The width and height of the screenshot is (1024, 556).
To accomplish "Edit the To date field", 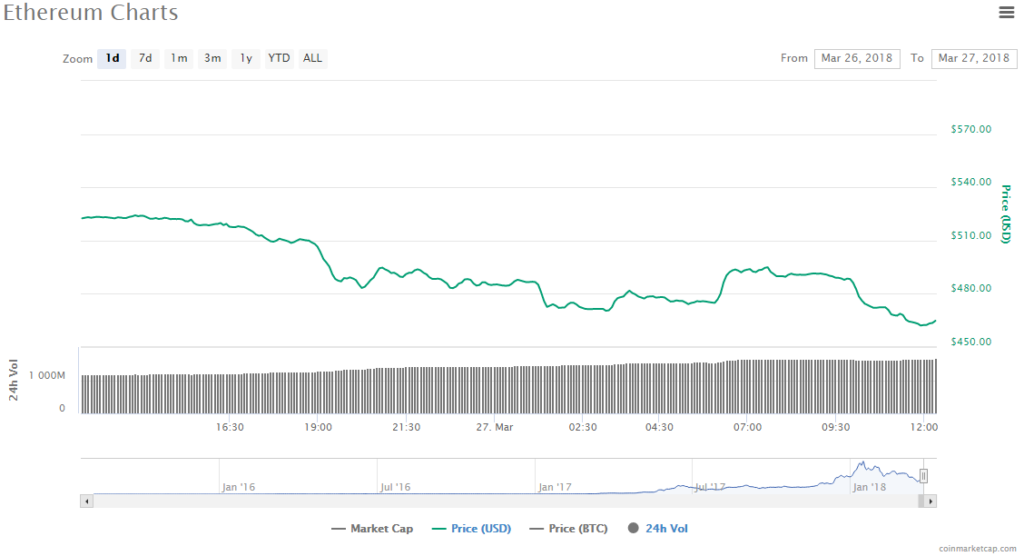I will (x=974, y=58).
